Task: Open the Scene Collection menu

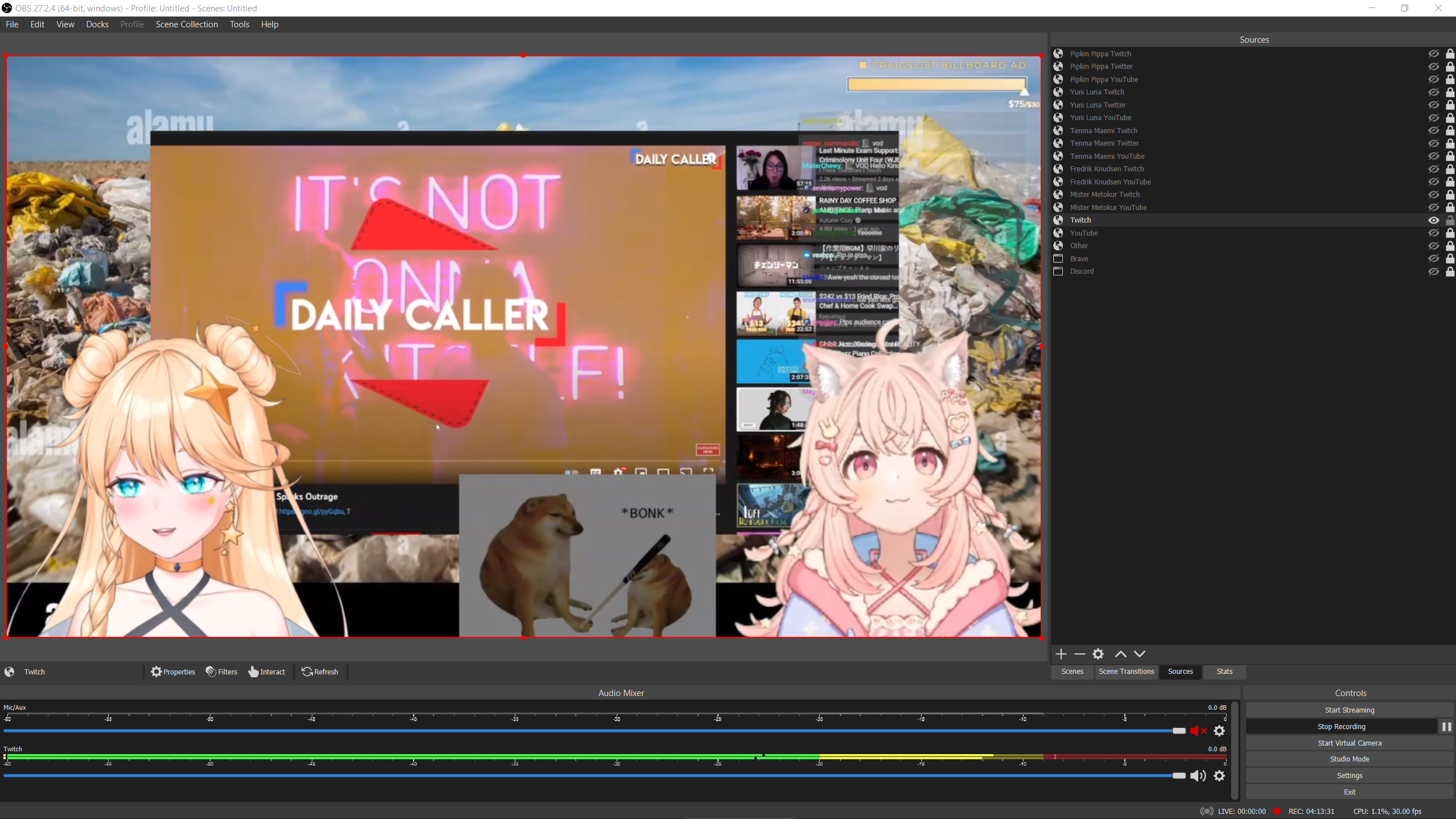Action: [x=187, y=24]
